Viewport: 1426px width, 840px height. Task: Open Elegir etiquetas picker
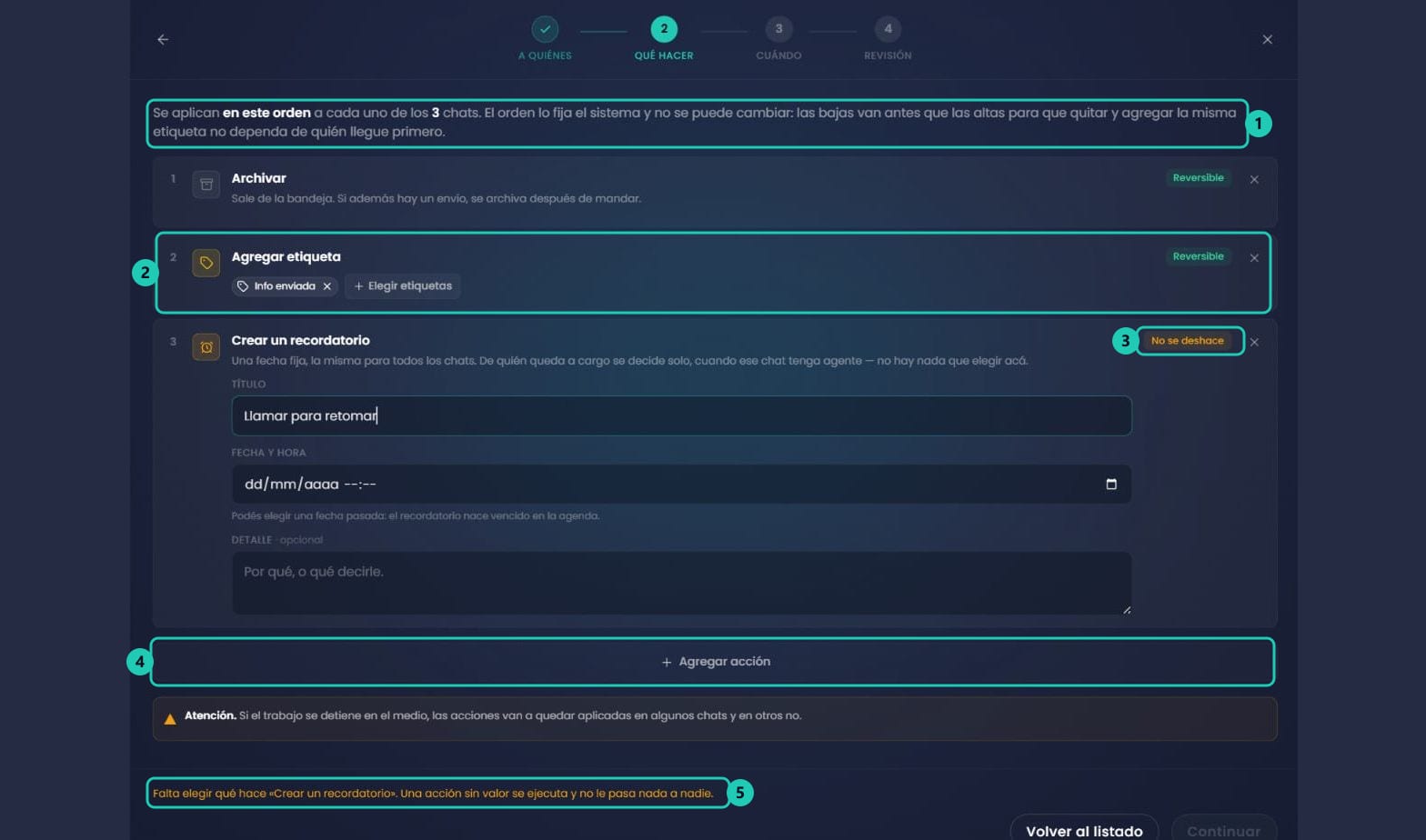(x=403, y=286)
